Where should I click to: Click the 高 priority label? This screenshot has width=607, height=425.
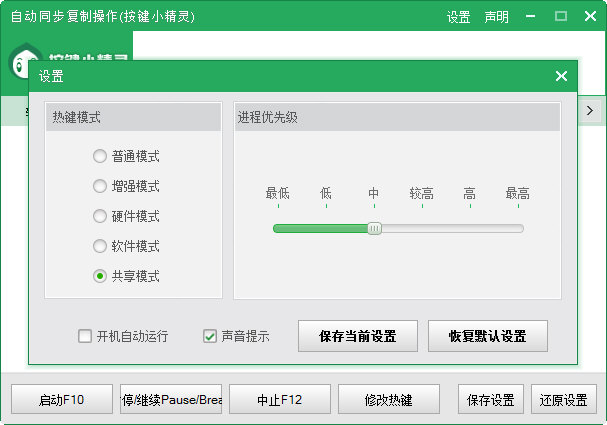tap(469, 193)
